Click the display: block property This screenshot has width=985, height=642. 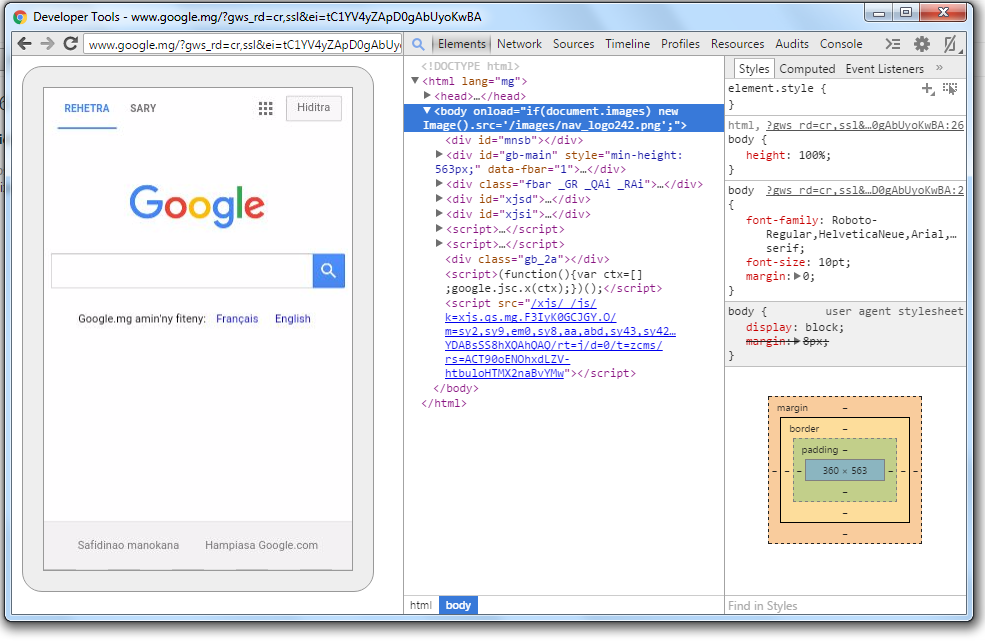tap(795, 327)
